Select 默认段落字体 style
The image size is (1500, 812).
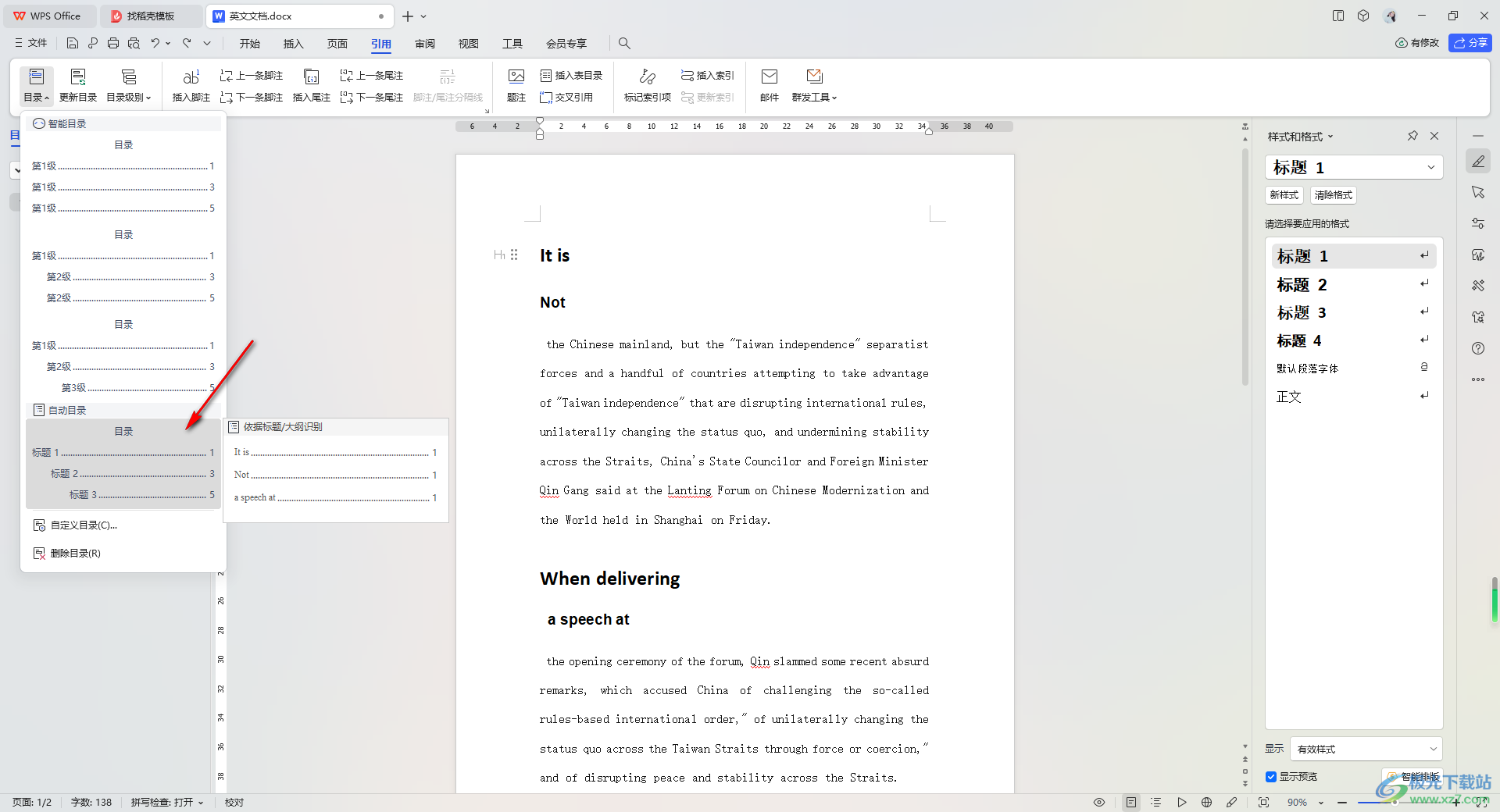pos(1353,369)
